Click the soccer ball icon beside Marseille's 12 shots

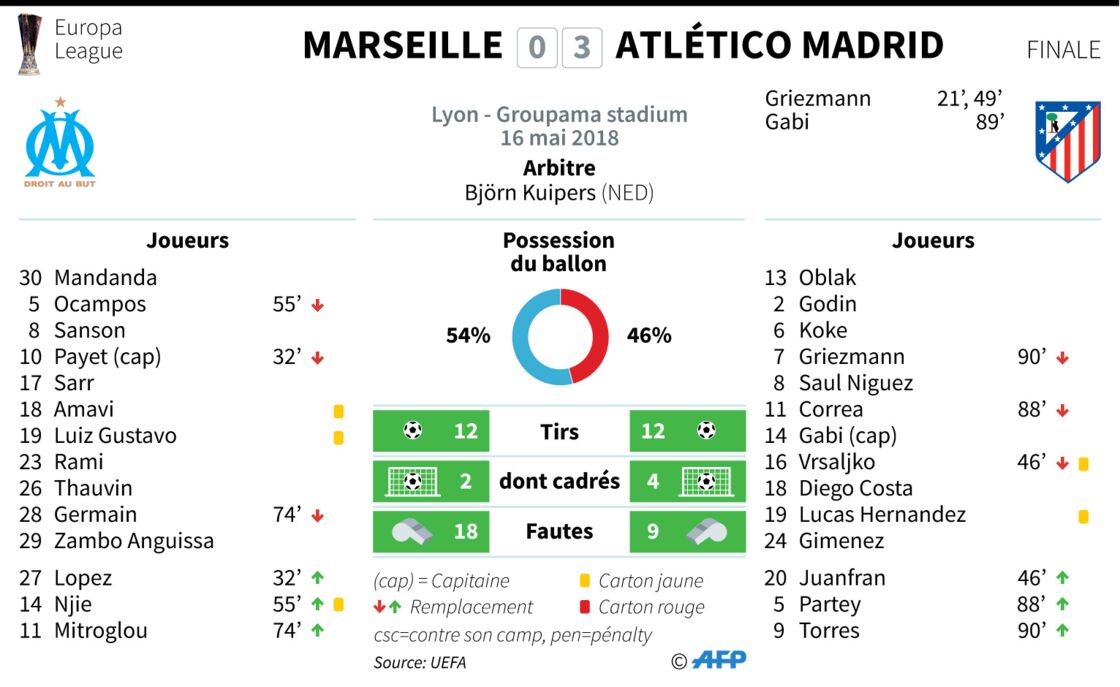coord(413,430)
